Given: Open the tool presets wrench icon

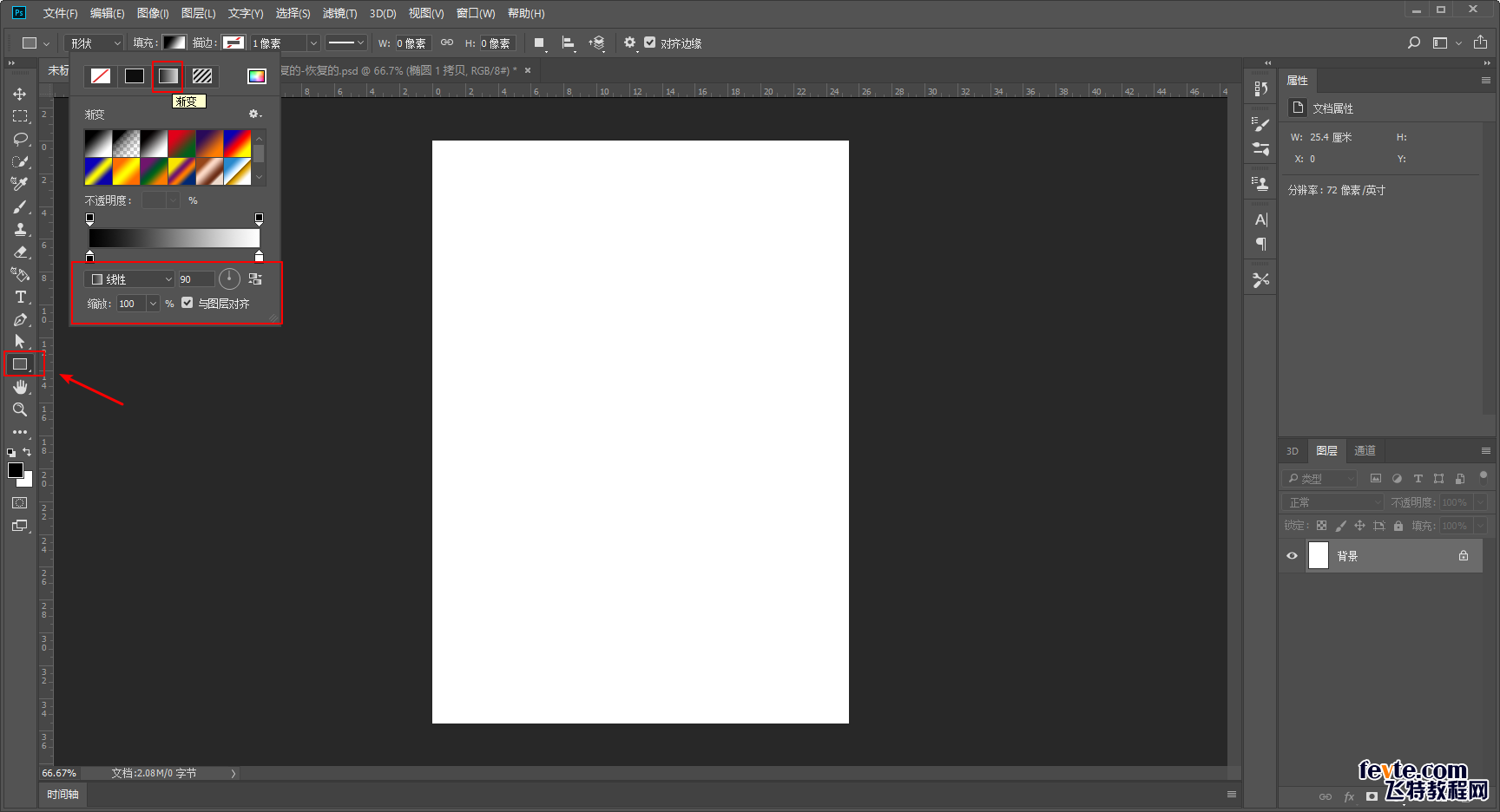Looking at the screenshot, I should (x=1261, y=280).
